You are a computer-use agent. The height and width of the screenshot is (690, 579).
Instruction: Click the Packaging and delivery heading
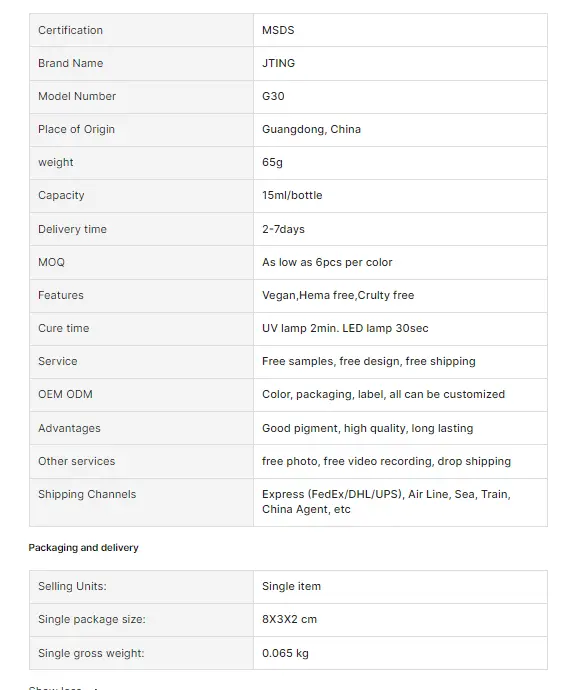point(84,548)
